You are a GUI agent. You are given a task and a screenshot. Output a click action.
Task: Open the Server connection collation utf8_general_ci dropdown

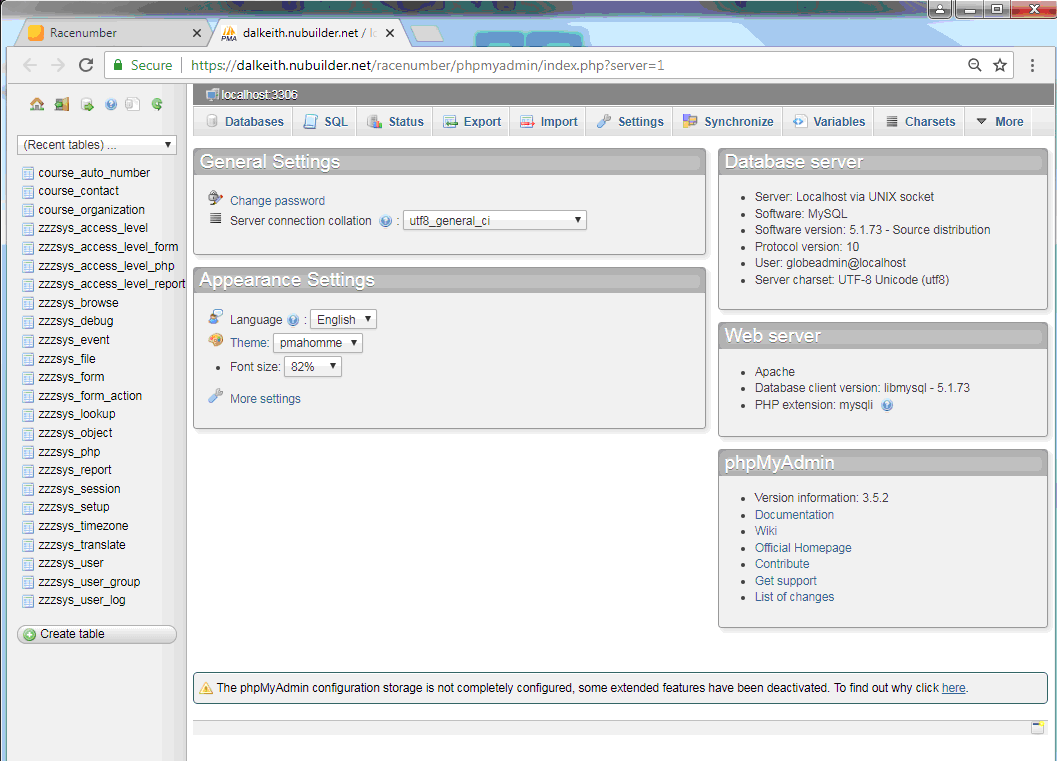(x=495, y=220)
